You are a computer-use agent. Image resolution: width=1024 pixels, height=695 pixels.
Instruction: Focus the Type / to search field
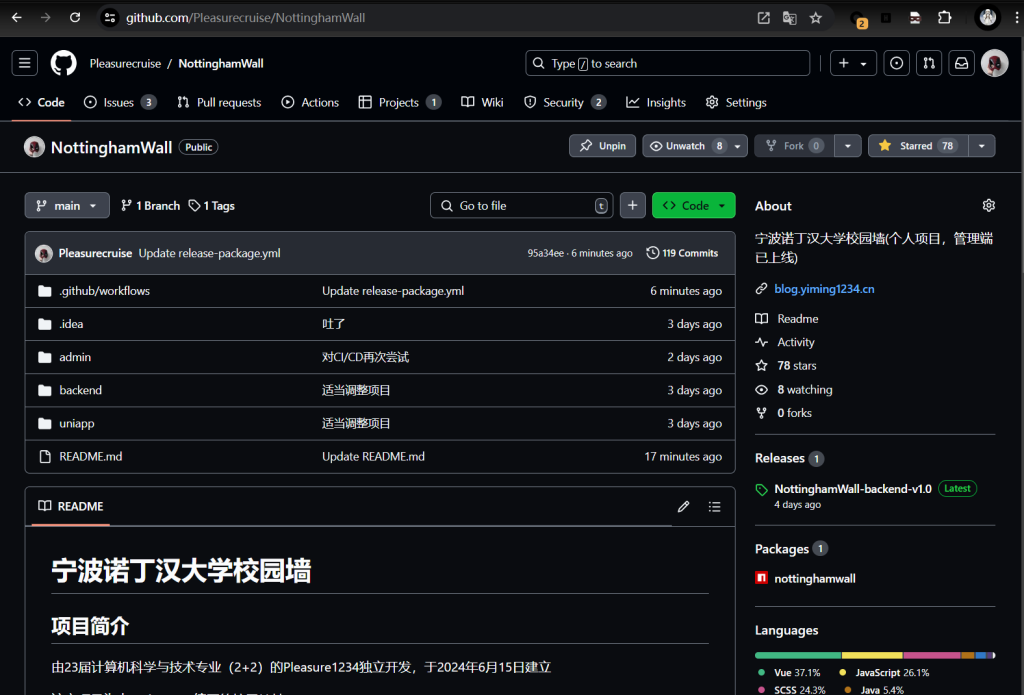tap(667, 63)
